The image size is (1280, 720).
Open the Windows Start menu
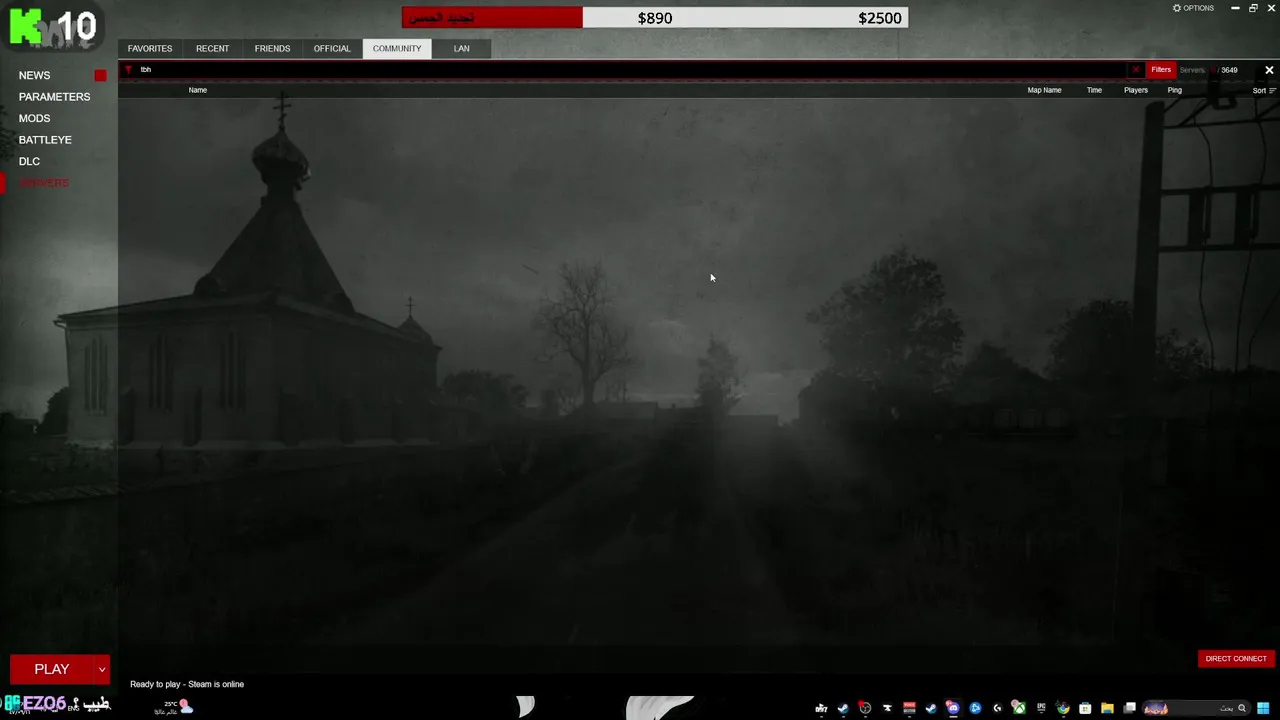click(x=1264, y=708)
